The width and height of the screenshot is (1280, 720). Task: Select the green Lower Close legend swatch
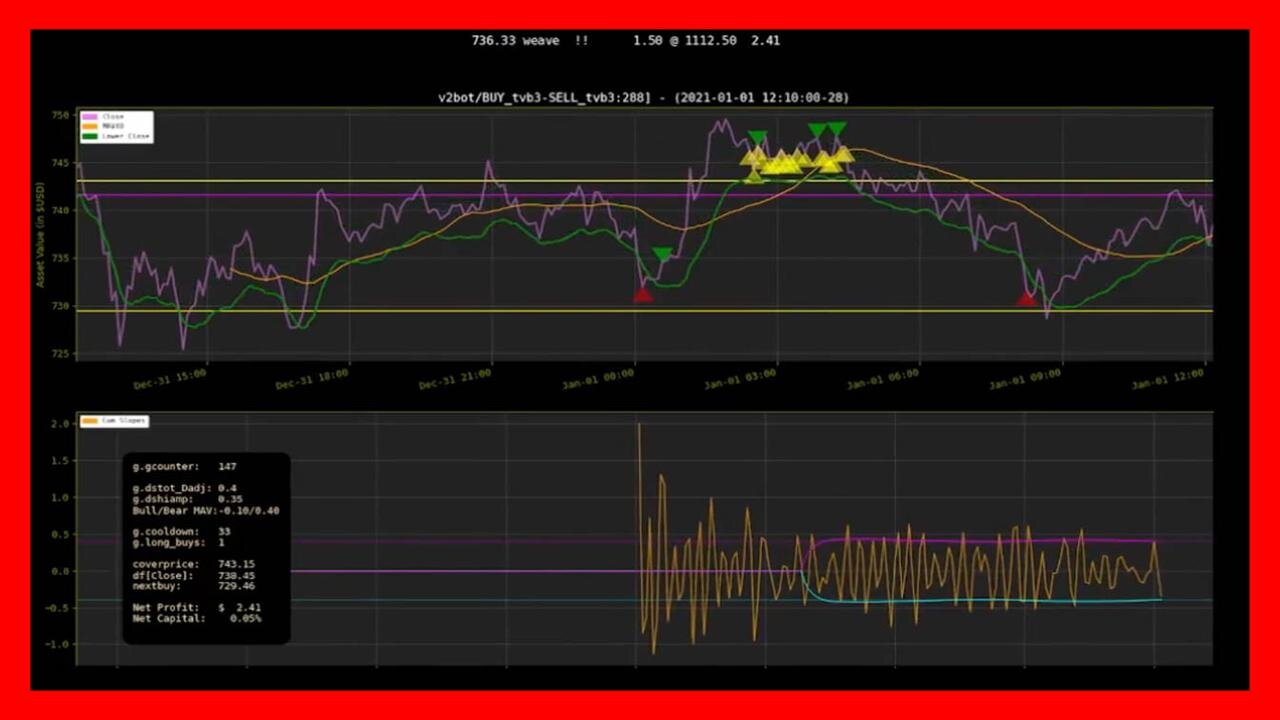[x=91, y=136]
